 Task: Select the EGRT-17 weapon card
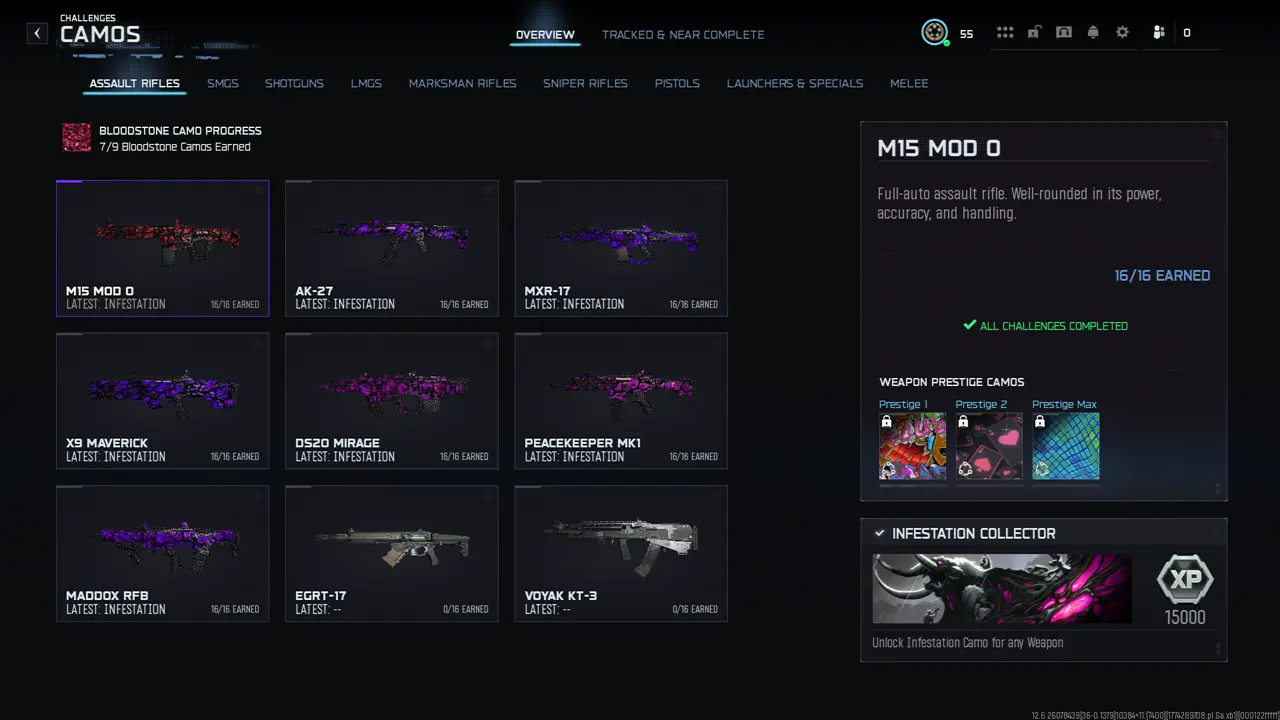pos(392,554)
